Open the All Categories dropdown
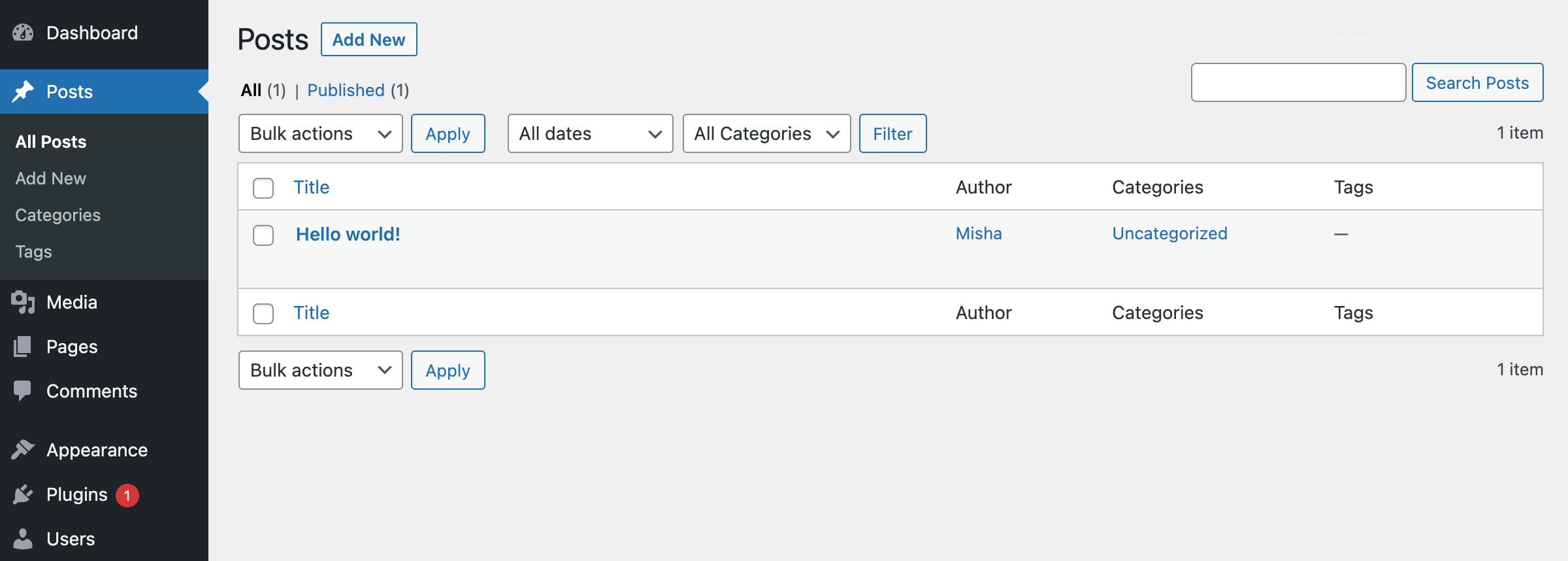The width and height of the screenshot is (1568, 561). [x=766, y=133]
